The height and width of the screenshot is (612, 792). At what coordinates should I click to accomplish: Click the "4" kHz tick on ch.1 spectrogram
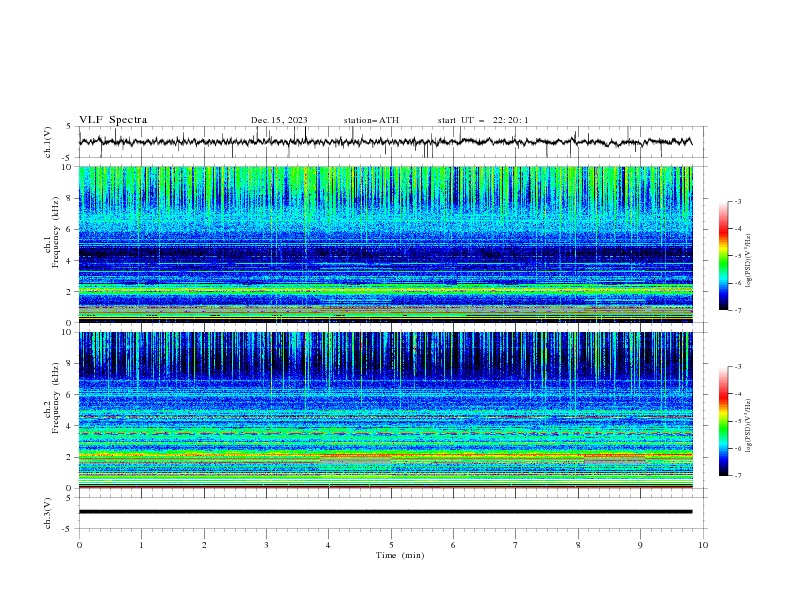pos(70,261)
